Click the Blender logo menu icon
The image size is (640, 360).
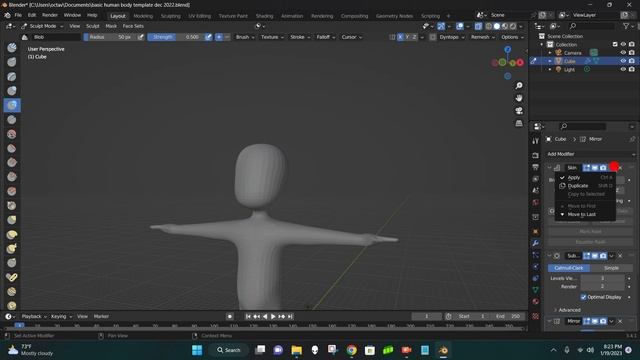(x=7, y=16)
